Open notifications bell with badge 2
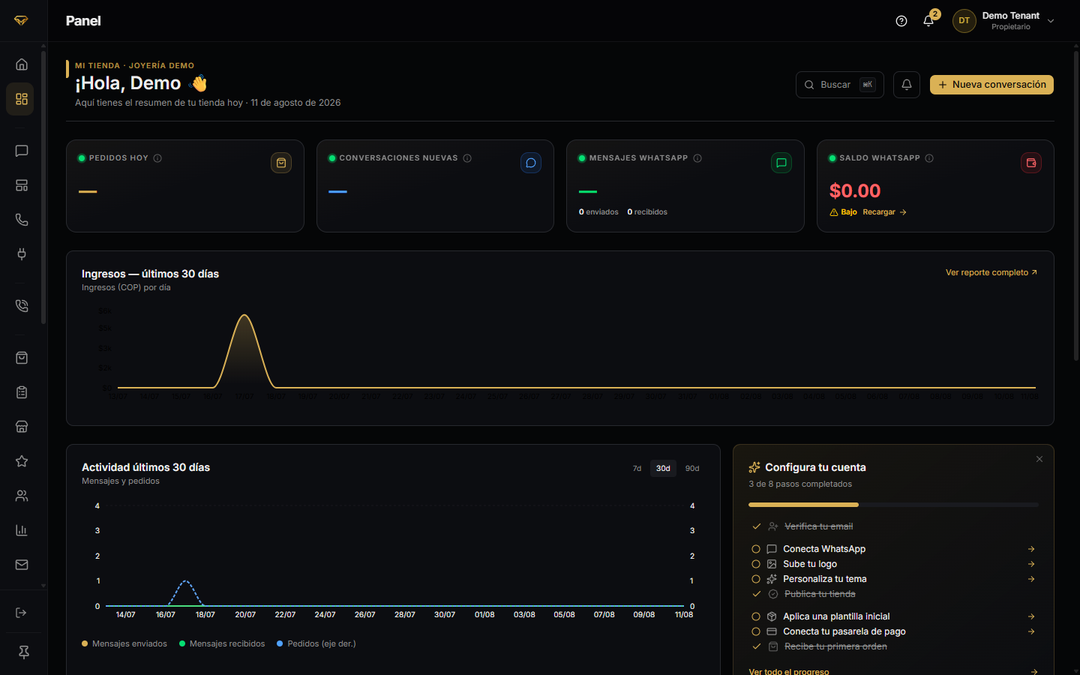1080x675 pixels. (x=928, y=21)
